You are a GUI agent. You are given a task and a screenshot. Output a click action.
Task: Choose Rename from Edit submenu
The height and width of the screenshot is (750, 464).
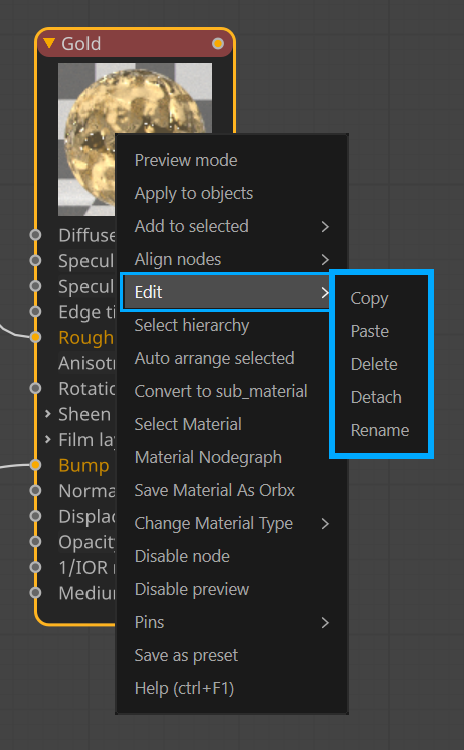tap(381, 430)
